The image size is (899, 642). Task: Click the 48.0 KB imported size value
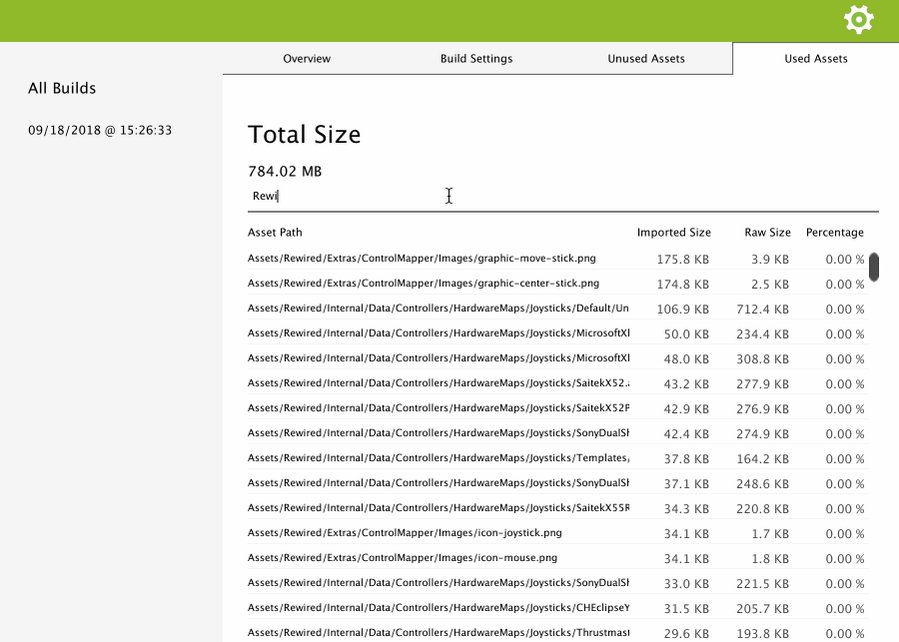(686, 359)
